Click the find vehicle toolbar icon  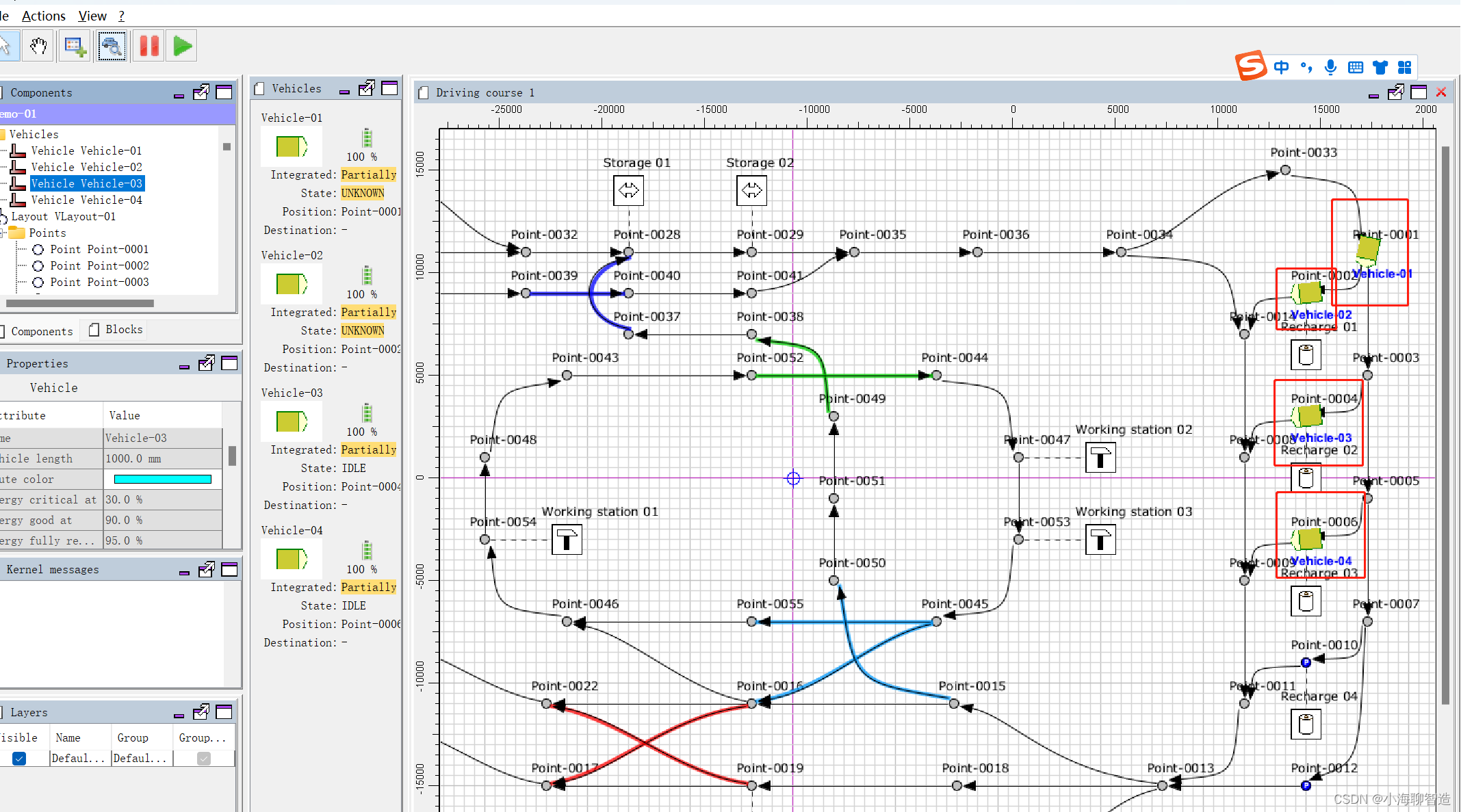112,47
